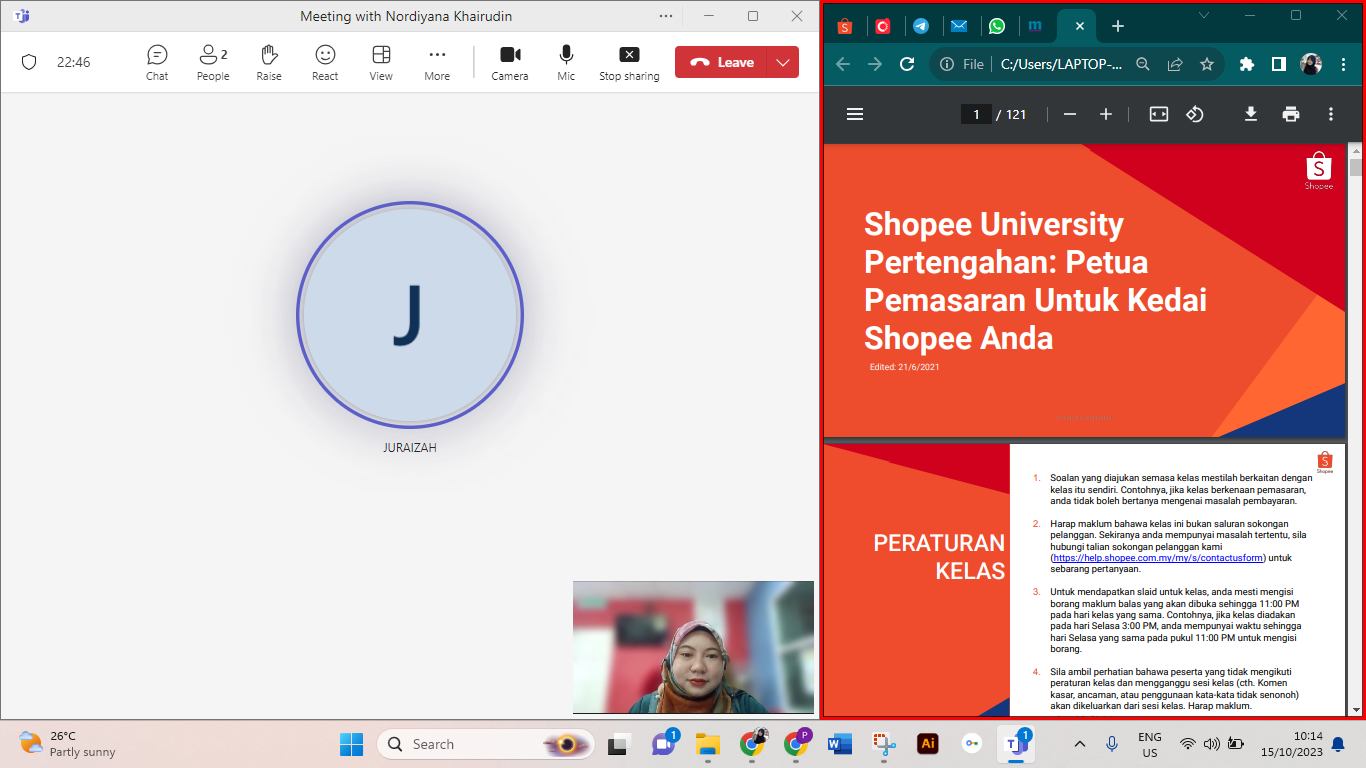Open PDF viewer more actions menu
The height and width of the screenshot is (768, 1366).
pyautogui.click(x=1331, y=114)
